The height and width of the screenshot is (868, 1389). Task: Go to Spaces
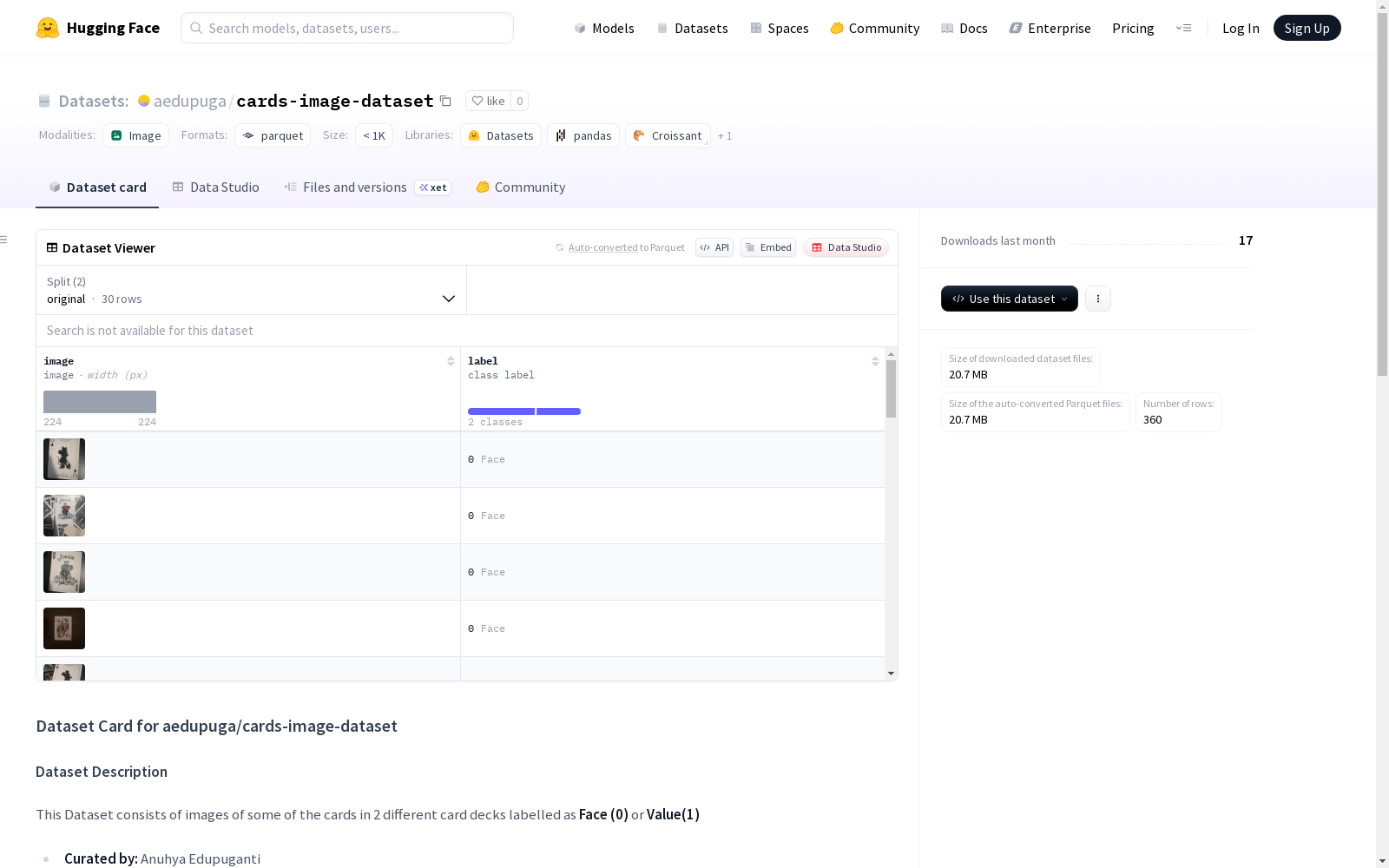pos(780,28)
